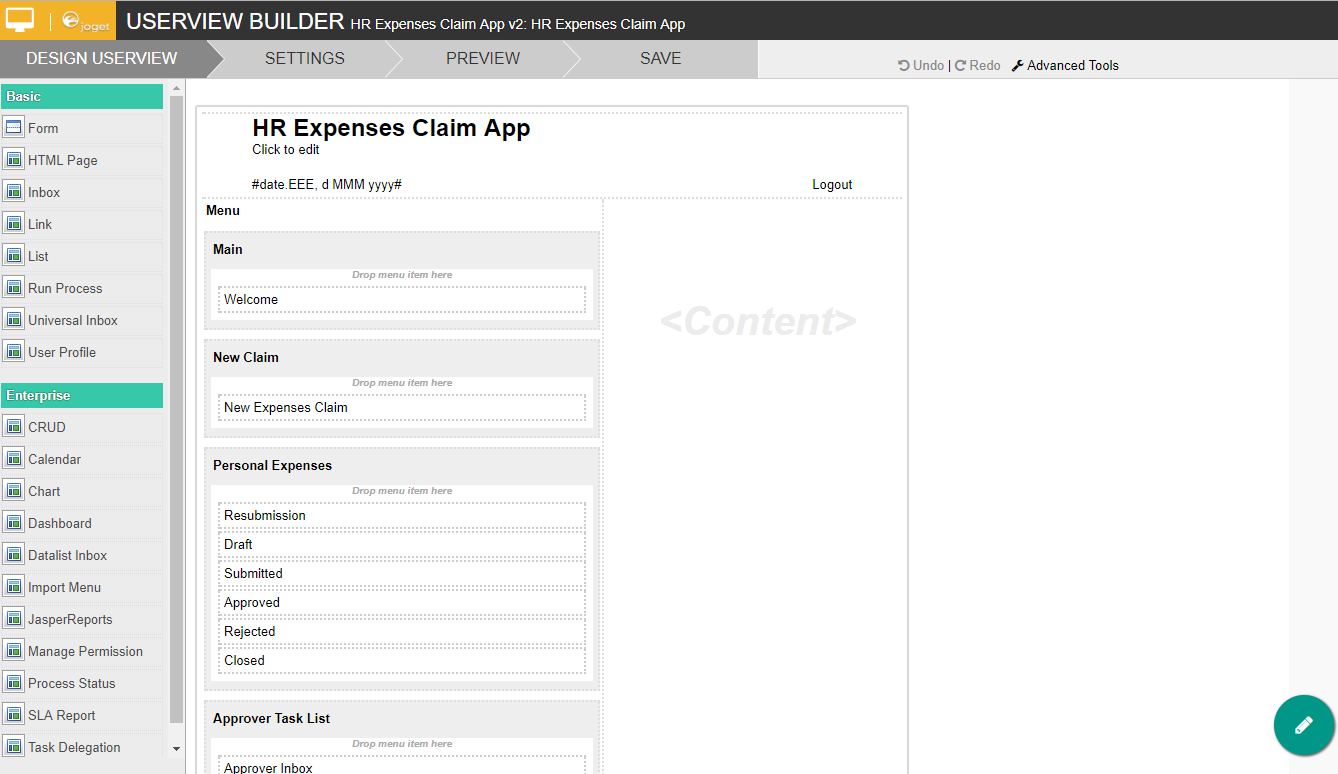1338x774 pixels.
Task: Open Advanced Tools
Action: coord(1066,65)
